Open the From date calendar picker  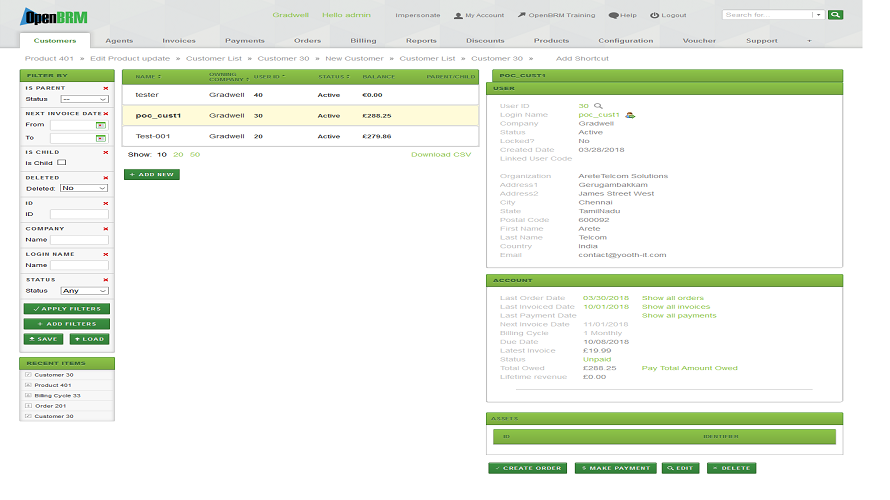pyautogui.click(x=100, y=125)
